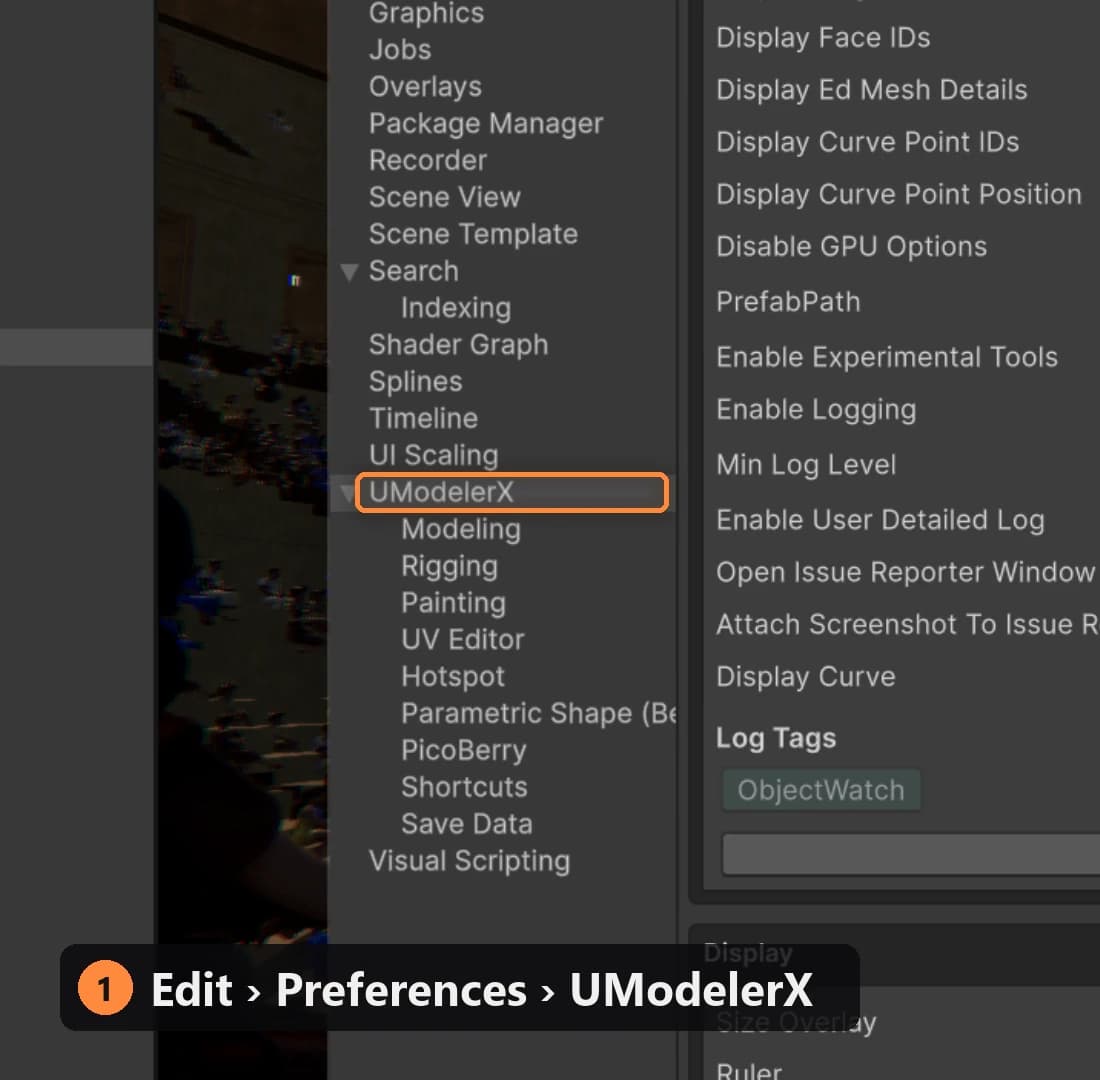Image resolution: width=1100 pixels, height=1080 pixels.
Task: Click Min Log Level label
Action: (x=806, y=465)
